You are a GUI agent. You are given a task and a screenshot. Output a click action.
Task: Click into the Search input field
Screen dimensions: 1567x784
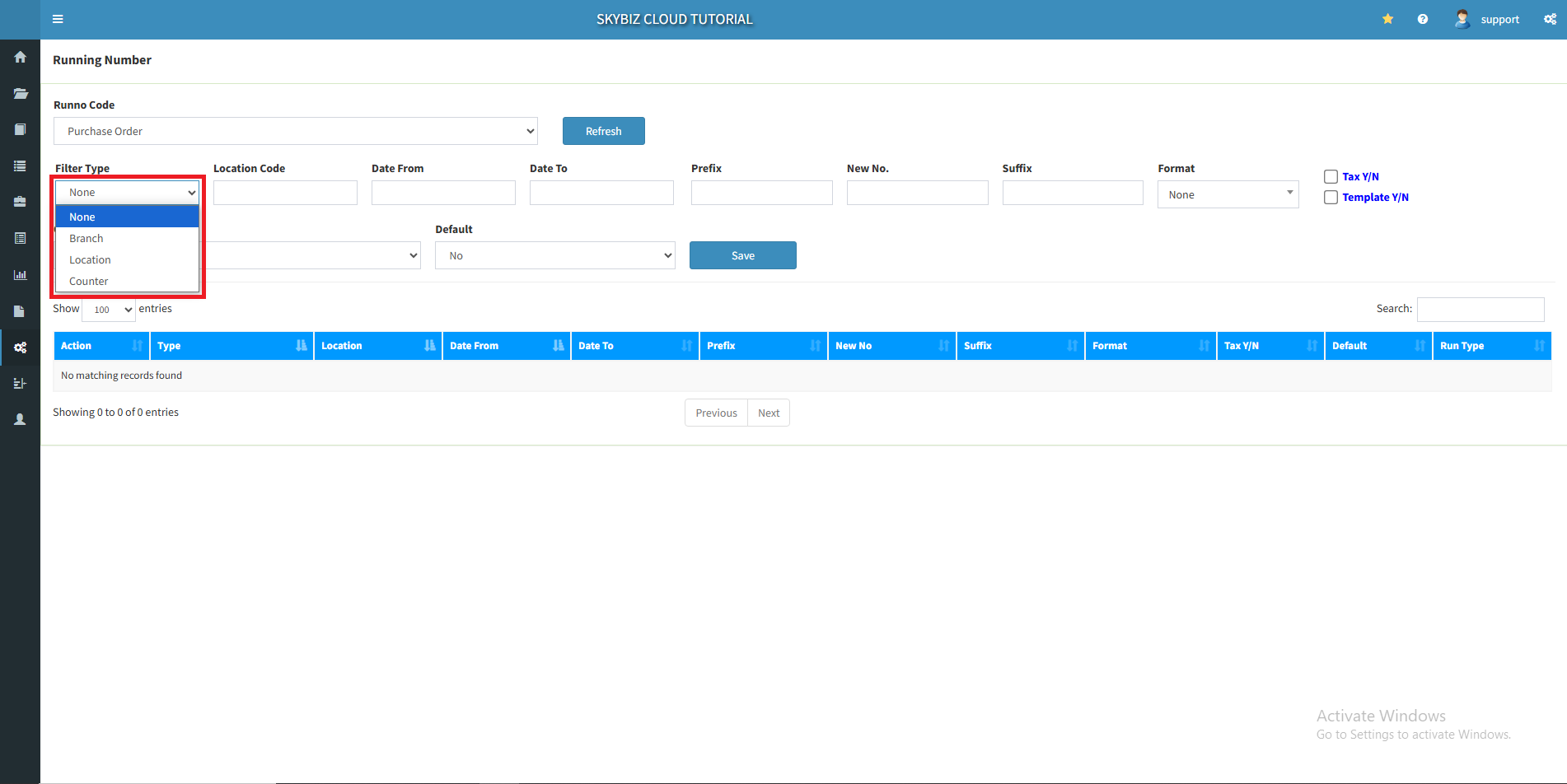pyautogui.click(x=1480, y=309)
